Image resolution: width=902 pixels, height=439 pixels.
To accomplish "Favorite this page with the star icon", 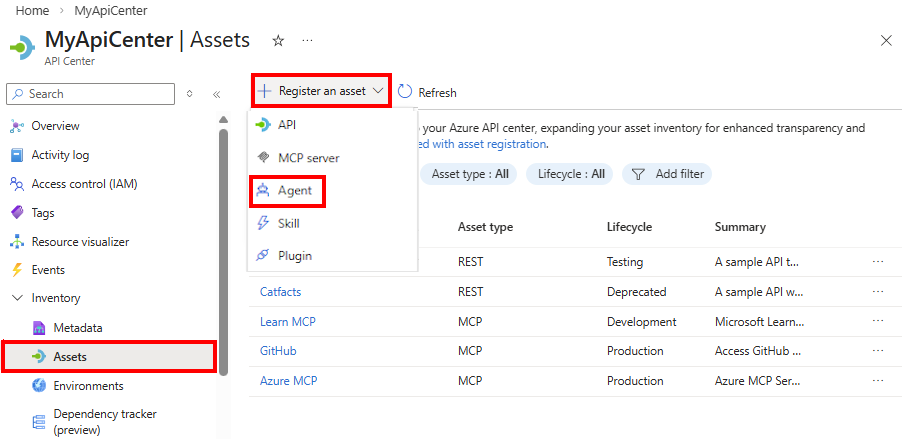I will coord(278,41).
